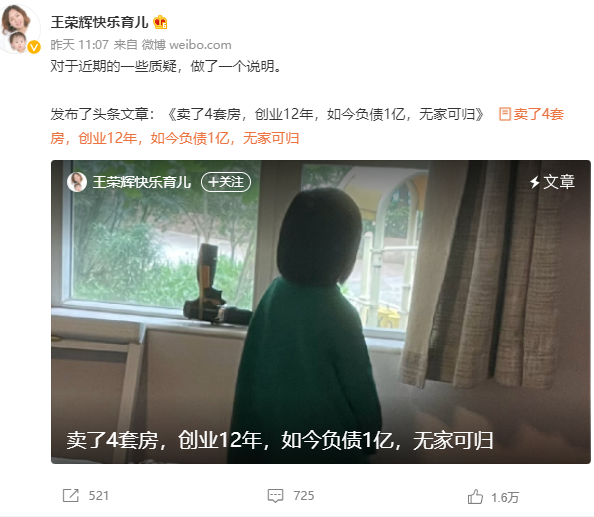Toggle follow with the +关注 button
Viewport: 594px width, 517px height.
226,182
